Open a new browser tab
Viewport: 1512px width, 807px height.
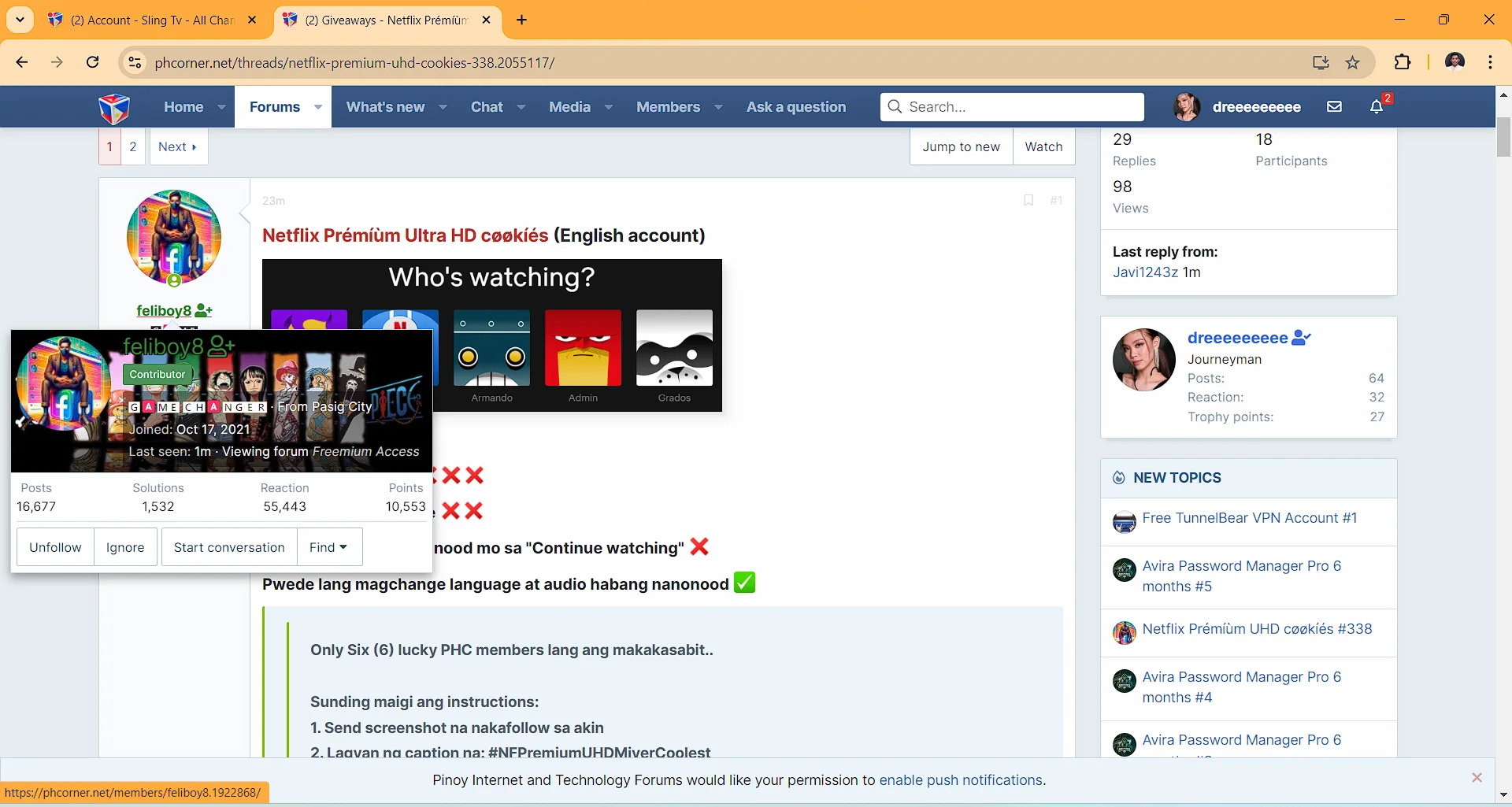(x=521, y=20)
